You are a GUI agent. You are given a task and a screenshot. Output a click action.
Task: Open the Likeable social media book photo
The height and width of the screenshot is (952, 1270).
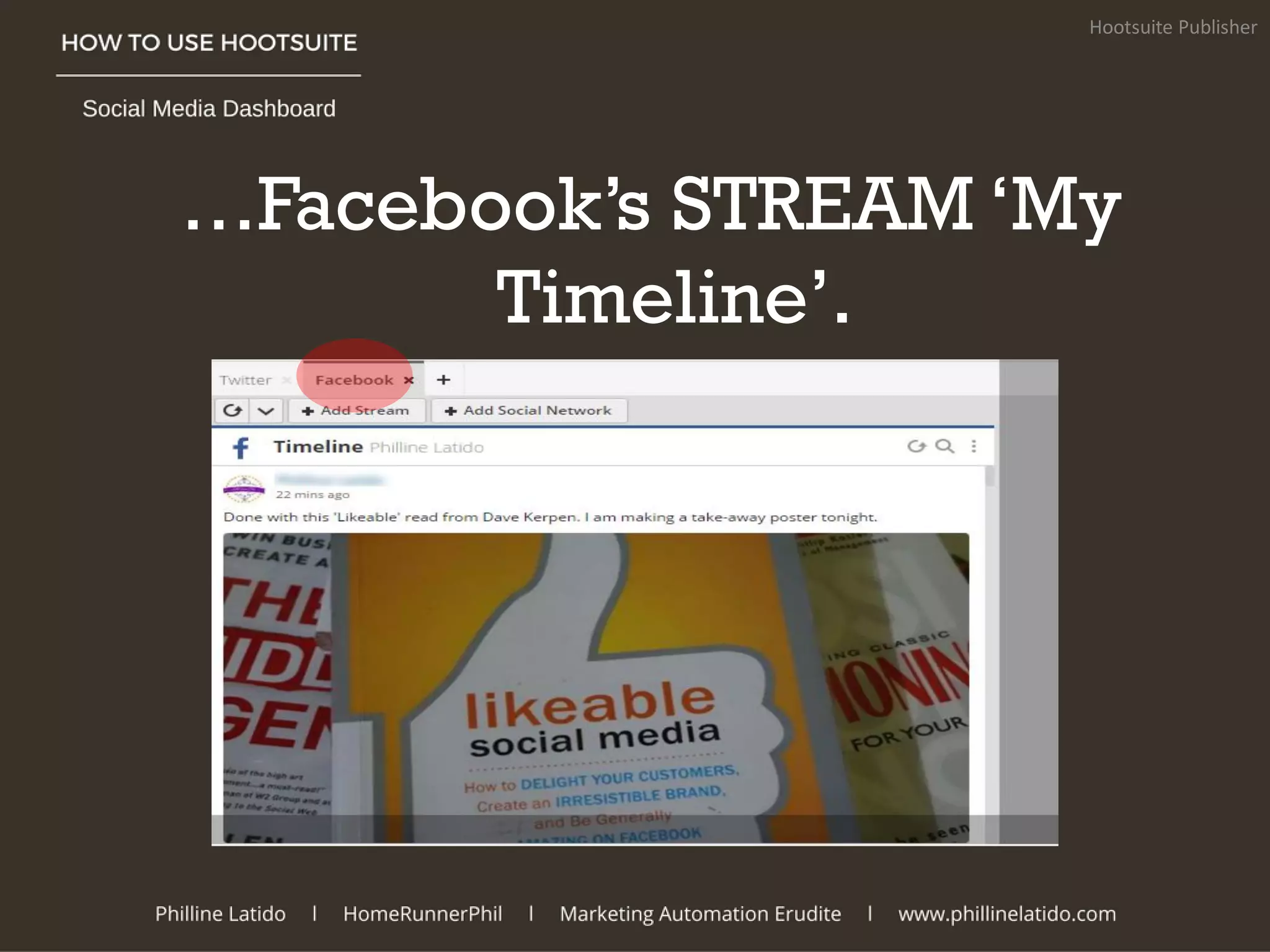coord(596,687)
